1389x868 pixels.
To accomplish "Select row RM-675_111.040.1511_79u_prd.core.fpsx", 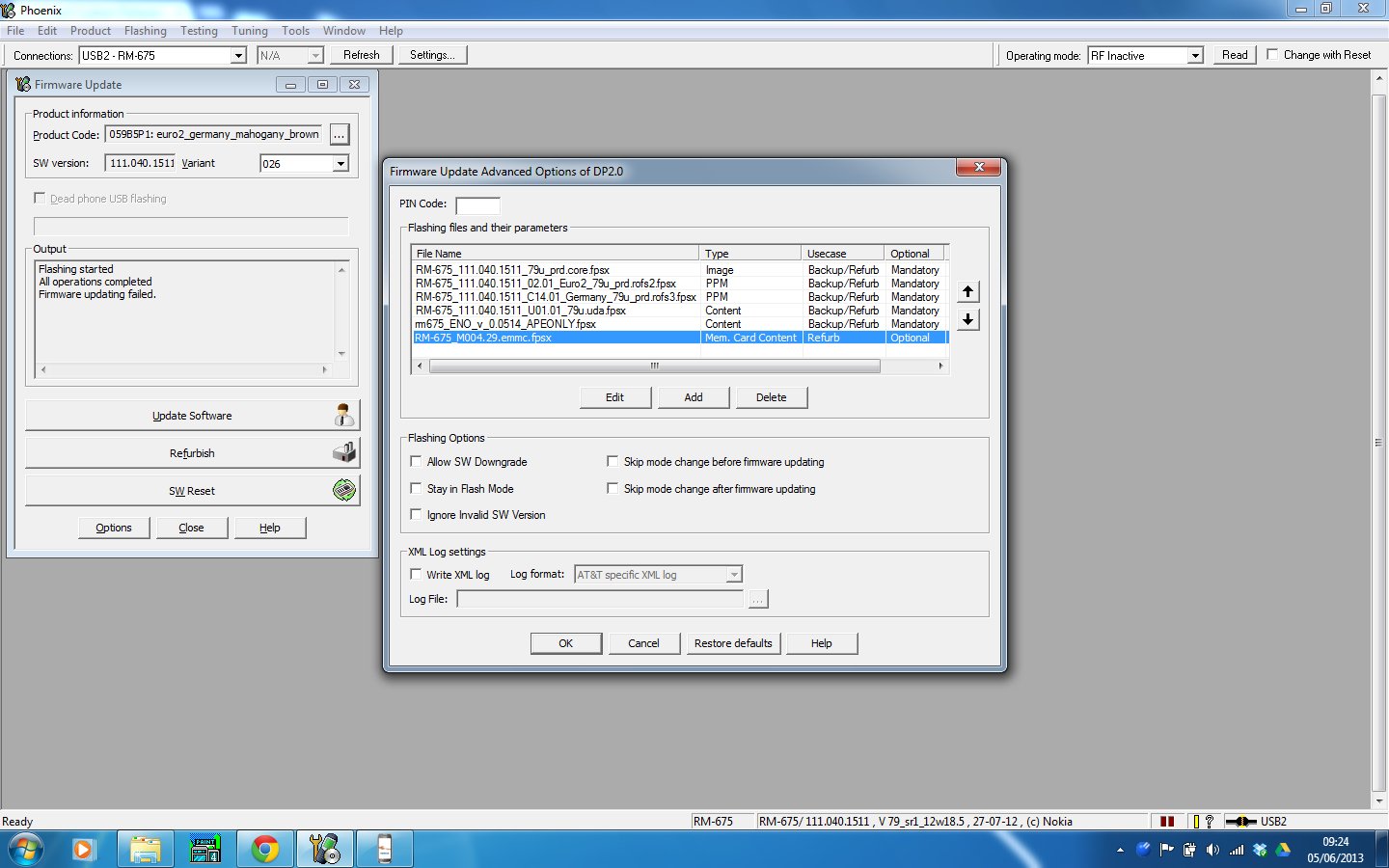I will click(x=679, y=270).
